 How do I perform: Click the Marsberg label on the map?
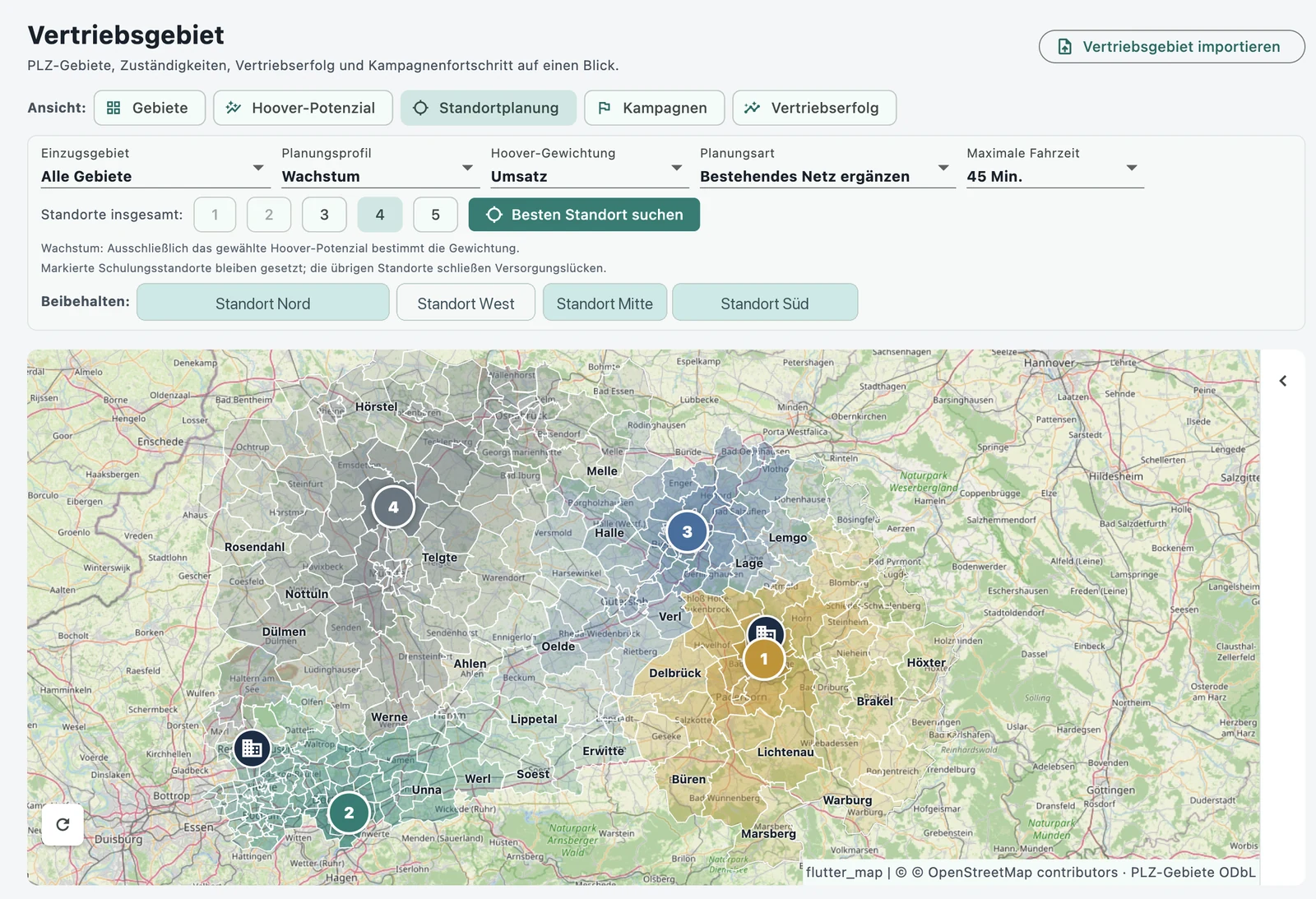[x=768, y=834]
